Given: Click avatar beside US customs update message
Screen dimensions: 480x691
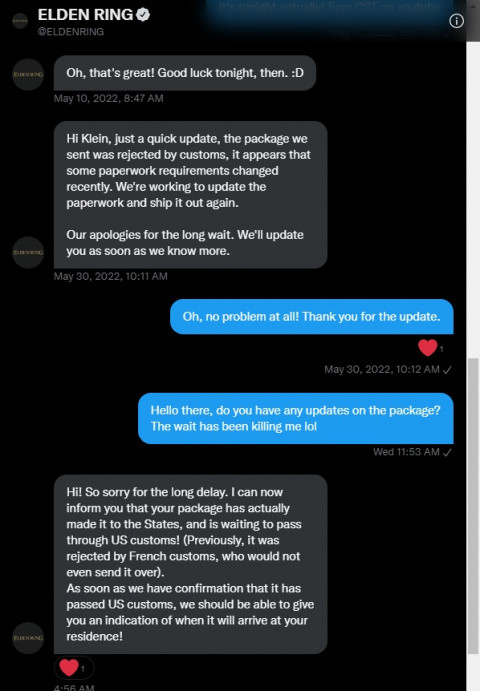Looking at the screenshot, I should pos(28,638).
